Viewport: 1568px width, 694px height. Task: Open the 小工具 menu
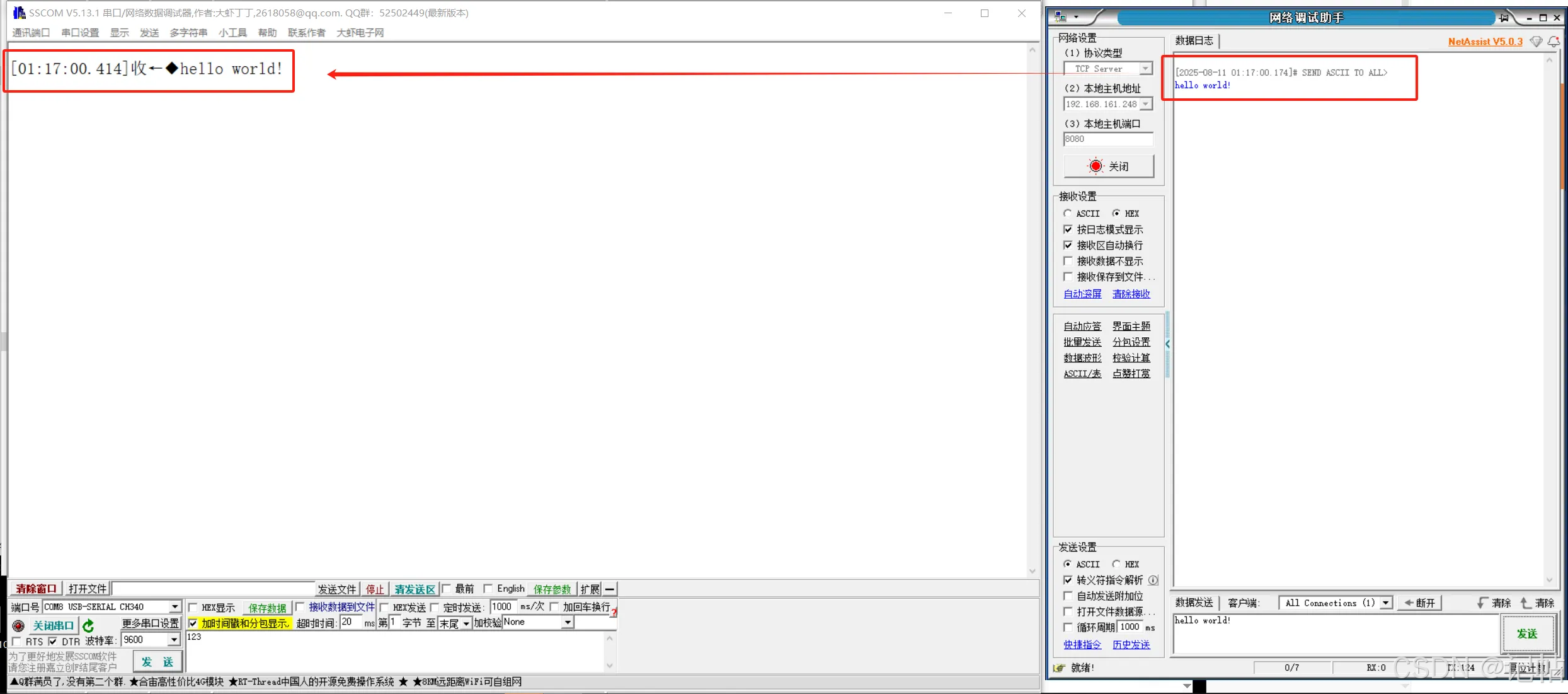(x=232, y=33)
